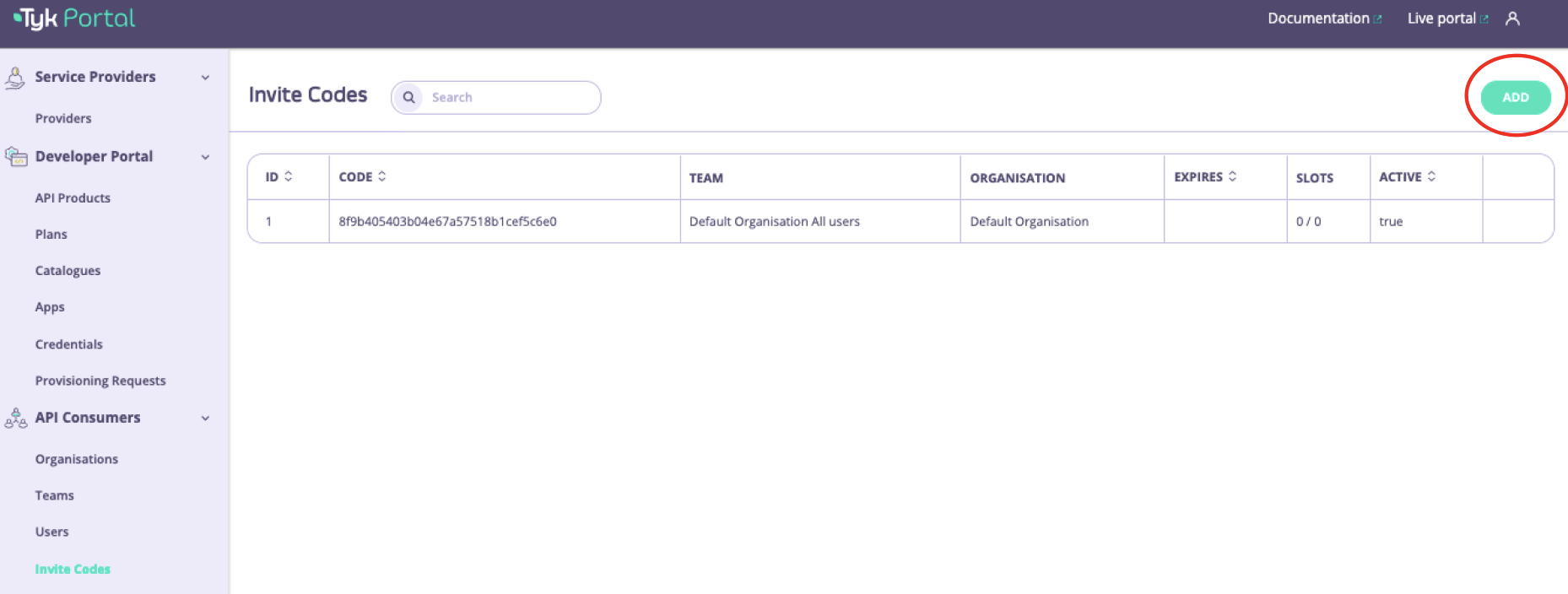This screenshot has width=1568, height=594.
Task: Sort table by EXPIRES column arrows
Action: click(1233, 176)
